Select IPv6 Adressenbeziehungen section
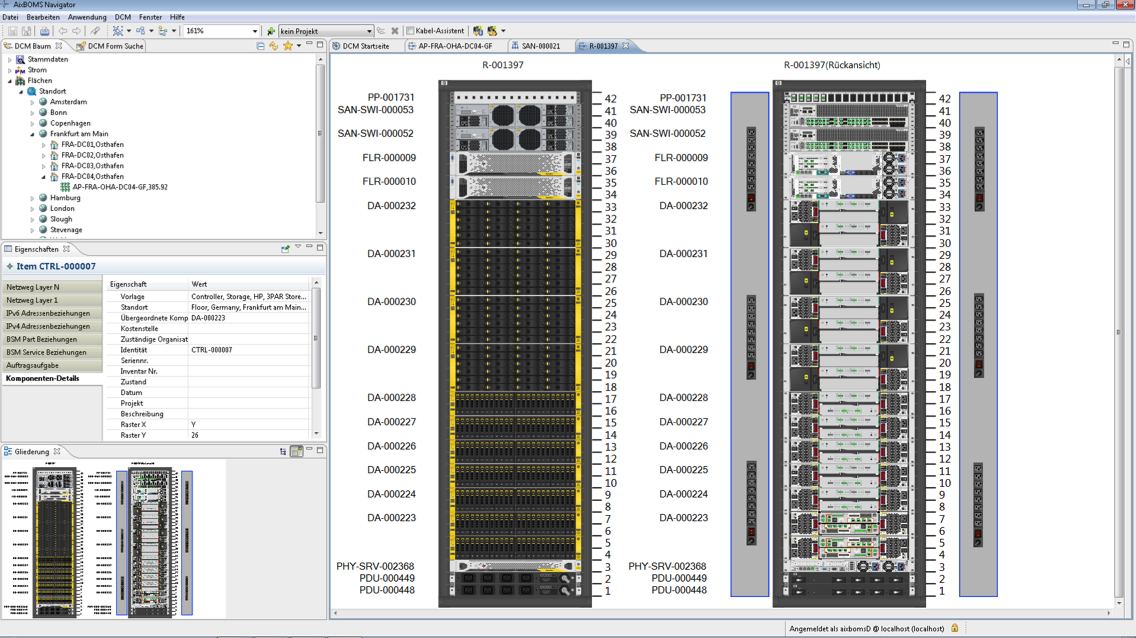1136x638 pixels. (52, 314)
